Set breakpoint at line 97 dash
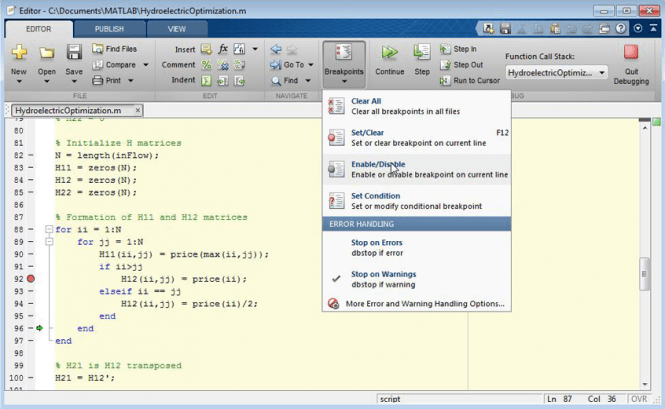The width and height of the screenshot is (665, 409). (31, 340)
